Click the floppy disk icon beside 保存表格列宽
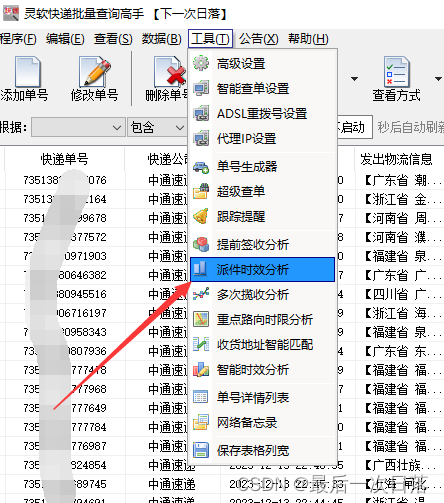 click(201, 450)
